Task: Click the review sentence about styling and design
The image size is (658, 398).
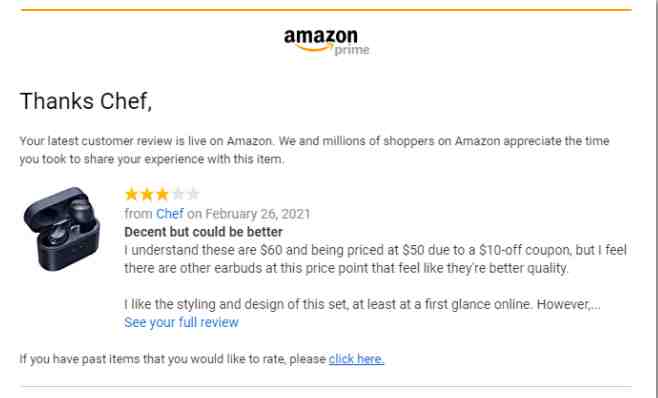Action: (x=362, y=304)
